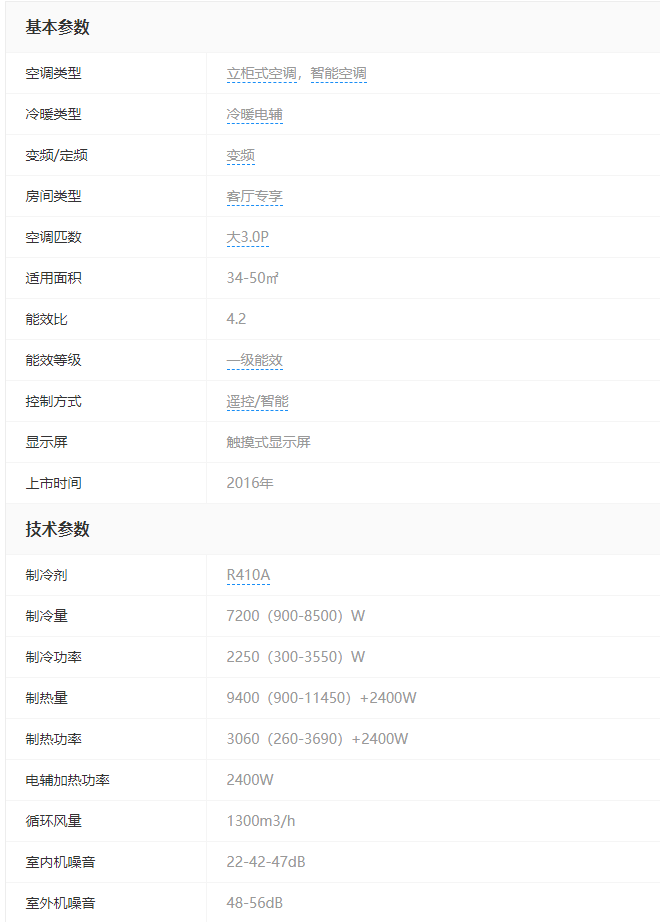This screenshot has width=660, height=922.
Task: Click the 7200（900-8500）W cooling capacity value
Action: pyautogui.click(x=295, y=616)
